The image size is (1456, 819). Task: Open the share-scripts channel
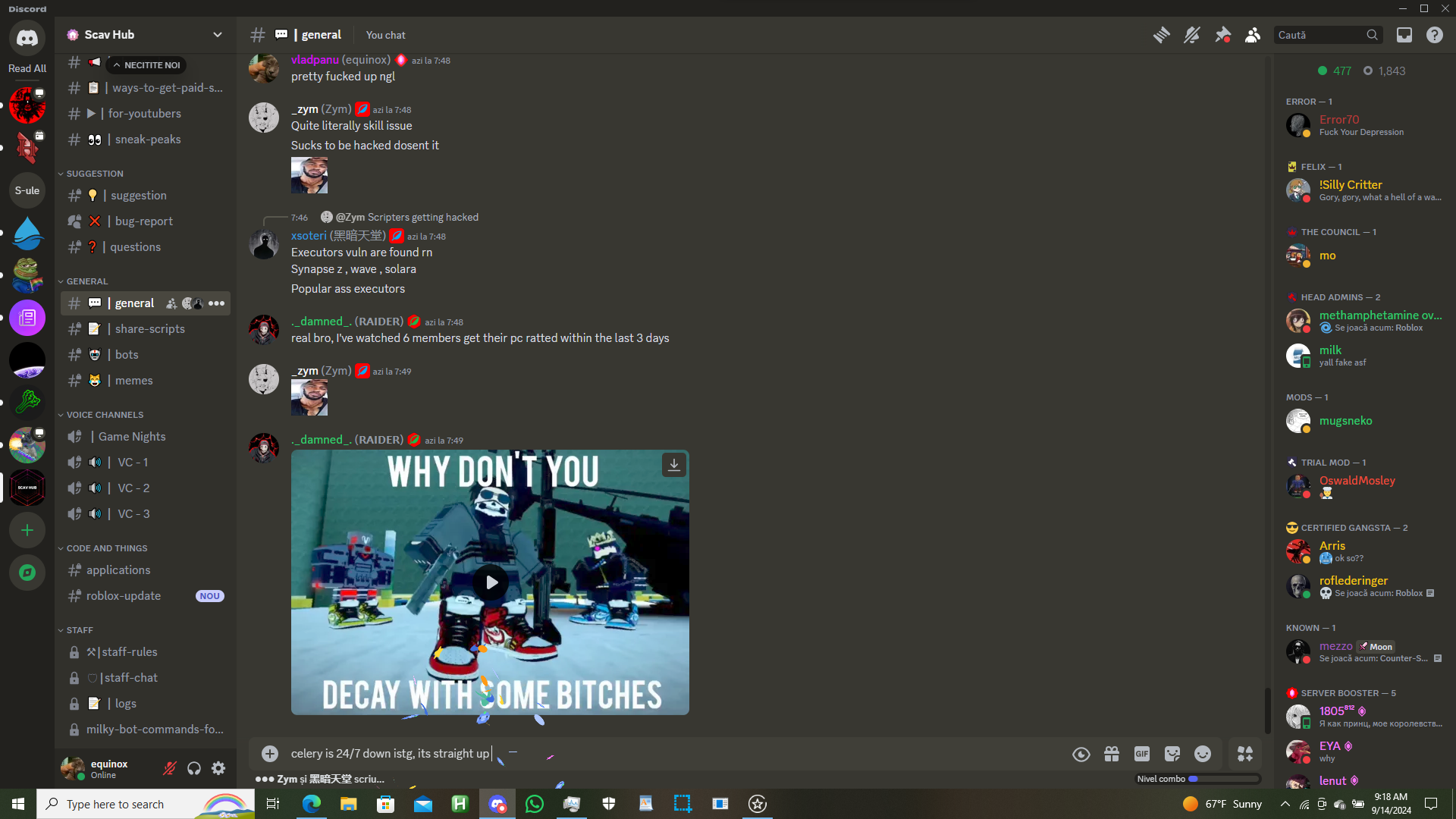[x=149, y=329]
